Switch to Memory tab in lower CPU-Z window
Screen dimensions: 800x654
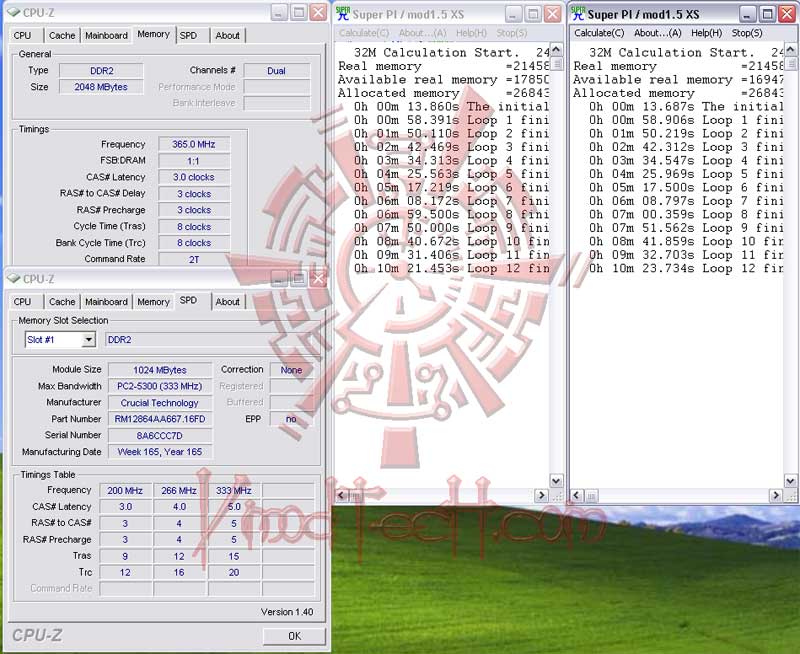153,301
